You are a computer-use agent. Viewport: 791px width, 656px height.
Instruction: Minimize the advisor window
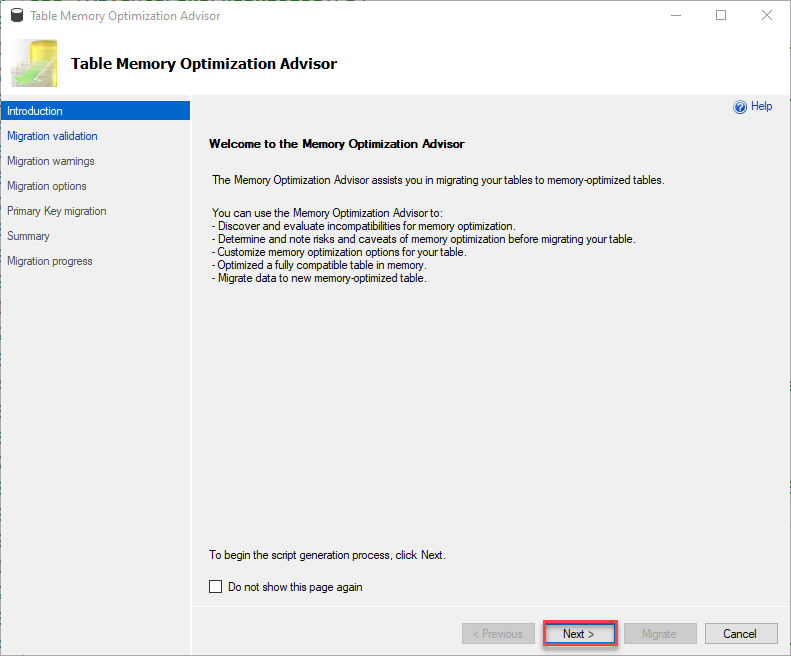click(676, 16)
